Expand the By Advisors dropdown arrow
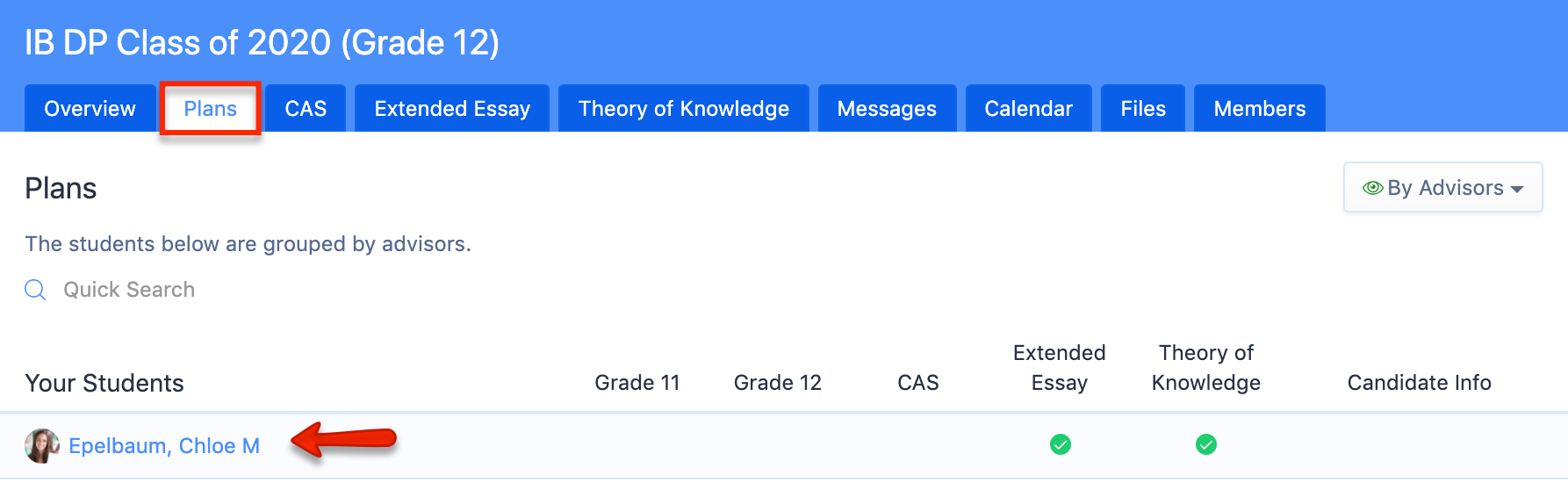Screen dimensions: 1568x497 coord(1517,189)
